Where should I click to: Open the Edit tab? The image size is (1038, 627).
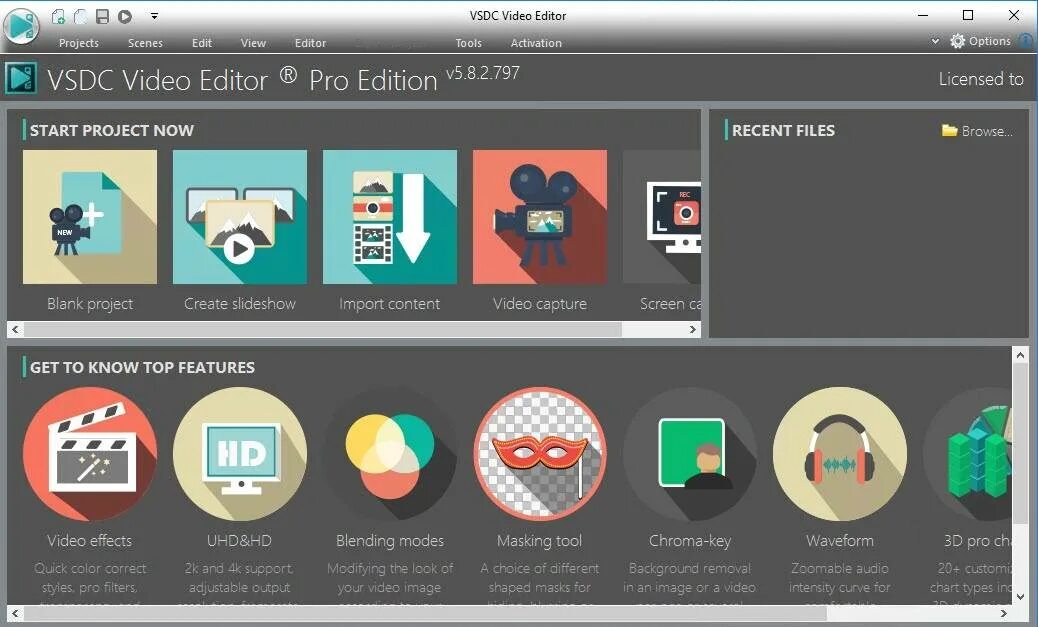[x=202, y=43]
